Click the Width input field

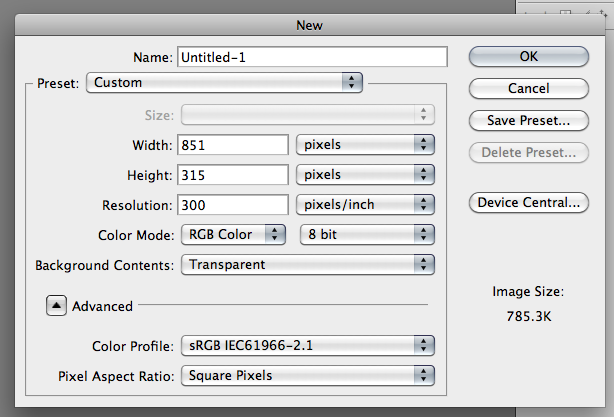[x=233, y=145]
